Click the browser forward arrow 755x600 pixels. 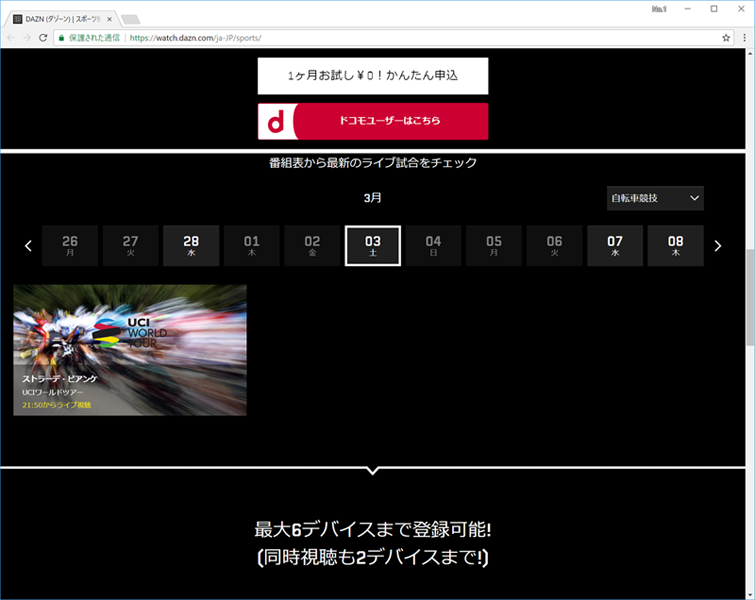coord(27,38)
